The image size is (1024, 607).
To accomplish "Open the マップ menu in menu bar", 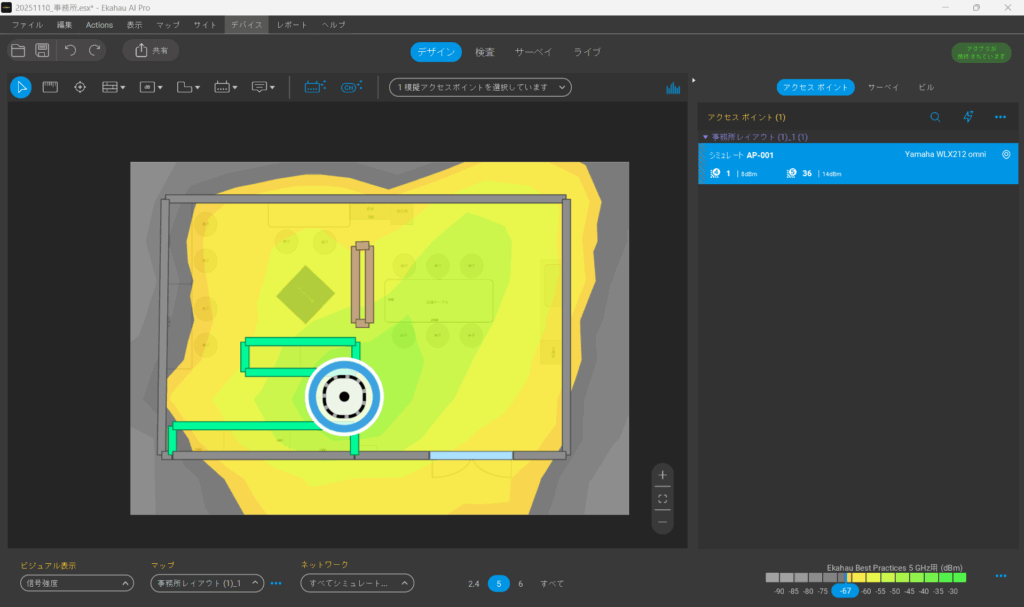I will point(169,24).
